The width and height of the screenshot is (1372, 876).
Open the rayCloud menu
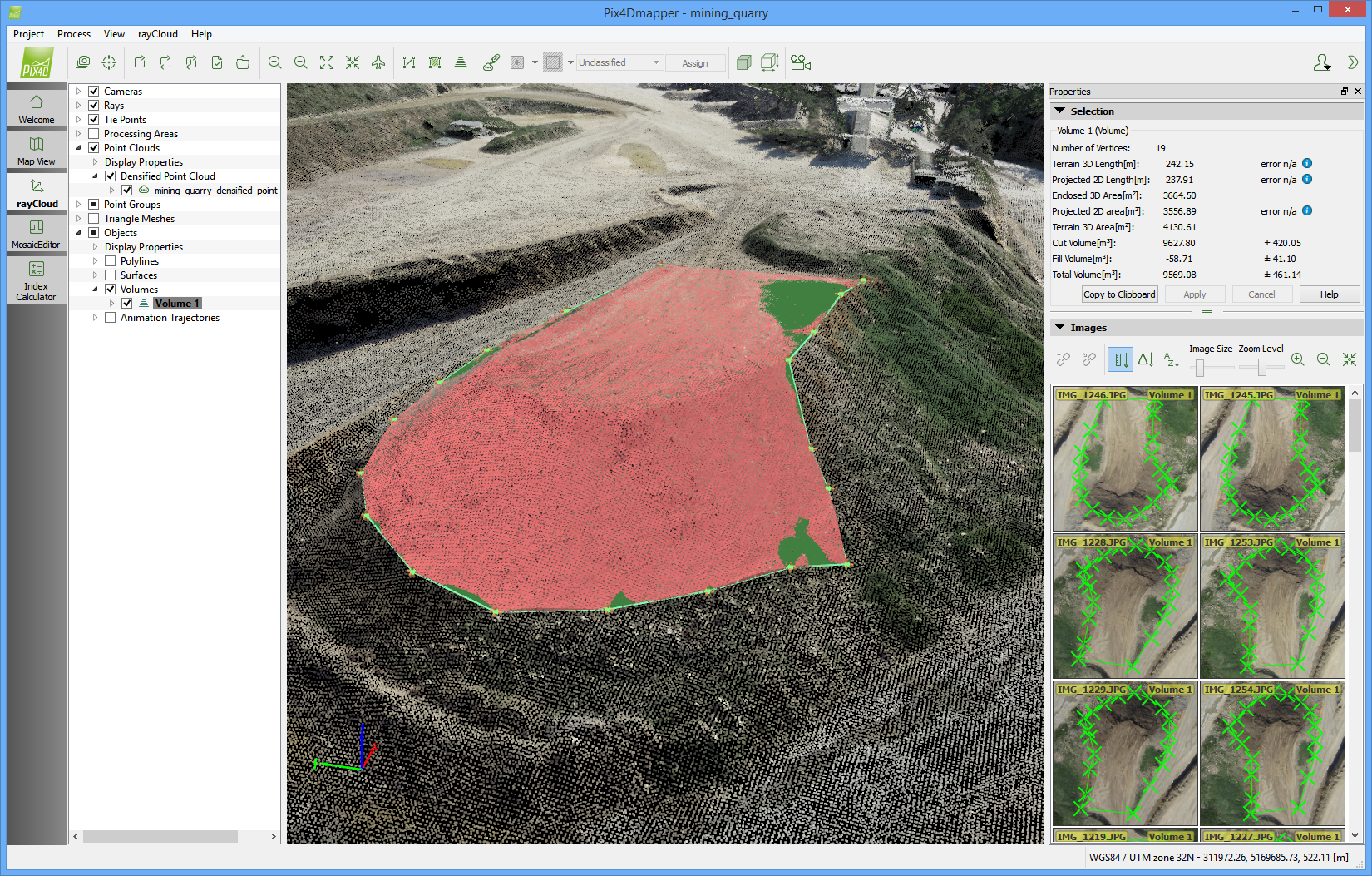(158, 34)
